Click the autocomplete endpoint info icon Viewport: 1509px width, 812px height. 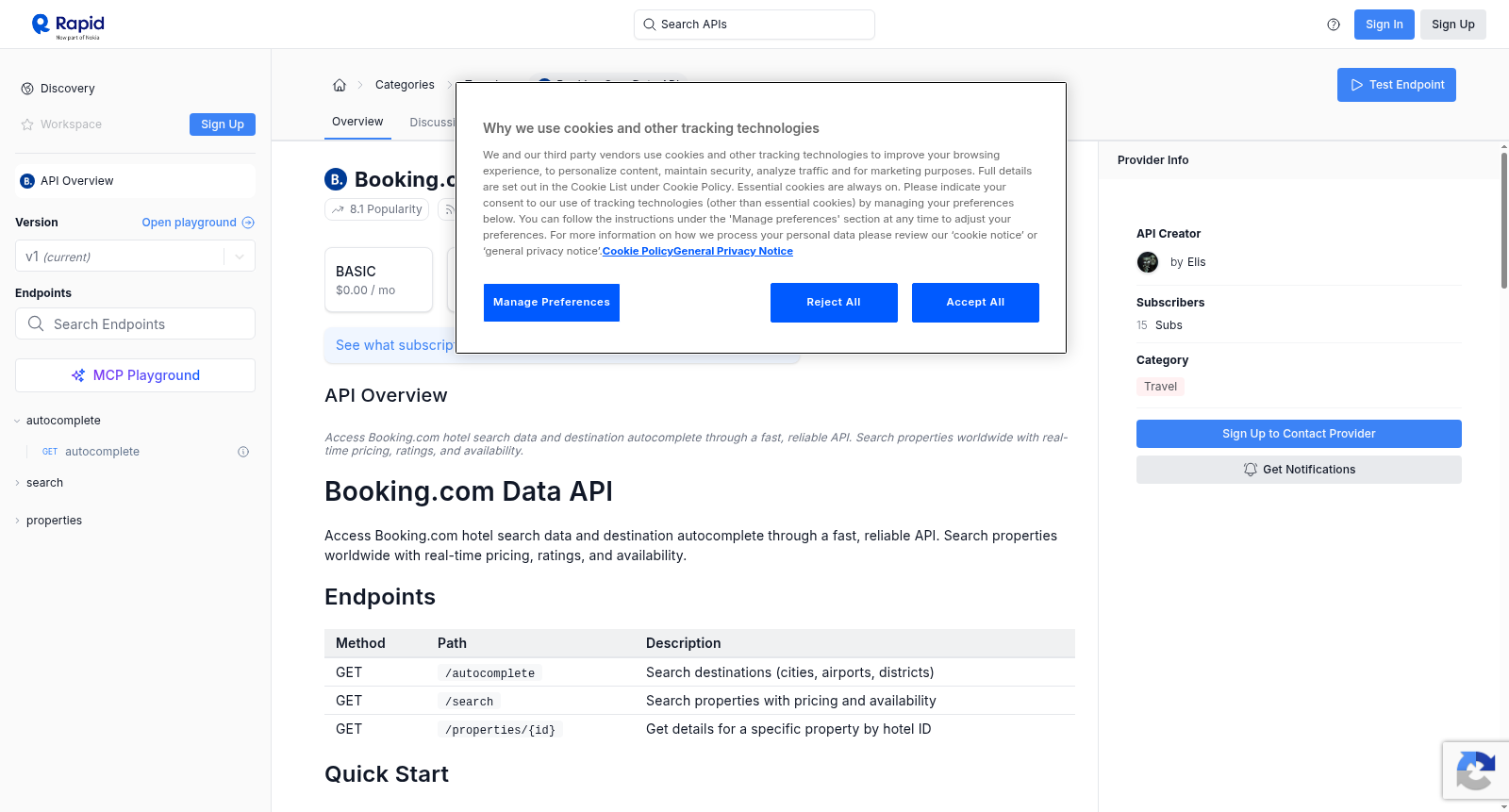click(x=243, y=452)
